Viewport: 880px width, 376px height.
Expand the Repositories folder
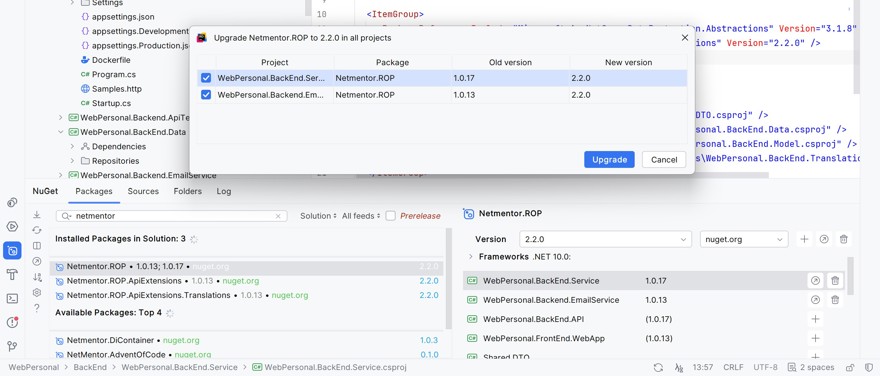click(x=72, y=161)
